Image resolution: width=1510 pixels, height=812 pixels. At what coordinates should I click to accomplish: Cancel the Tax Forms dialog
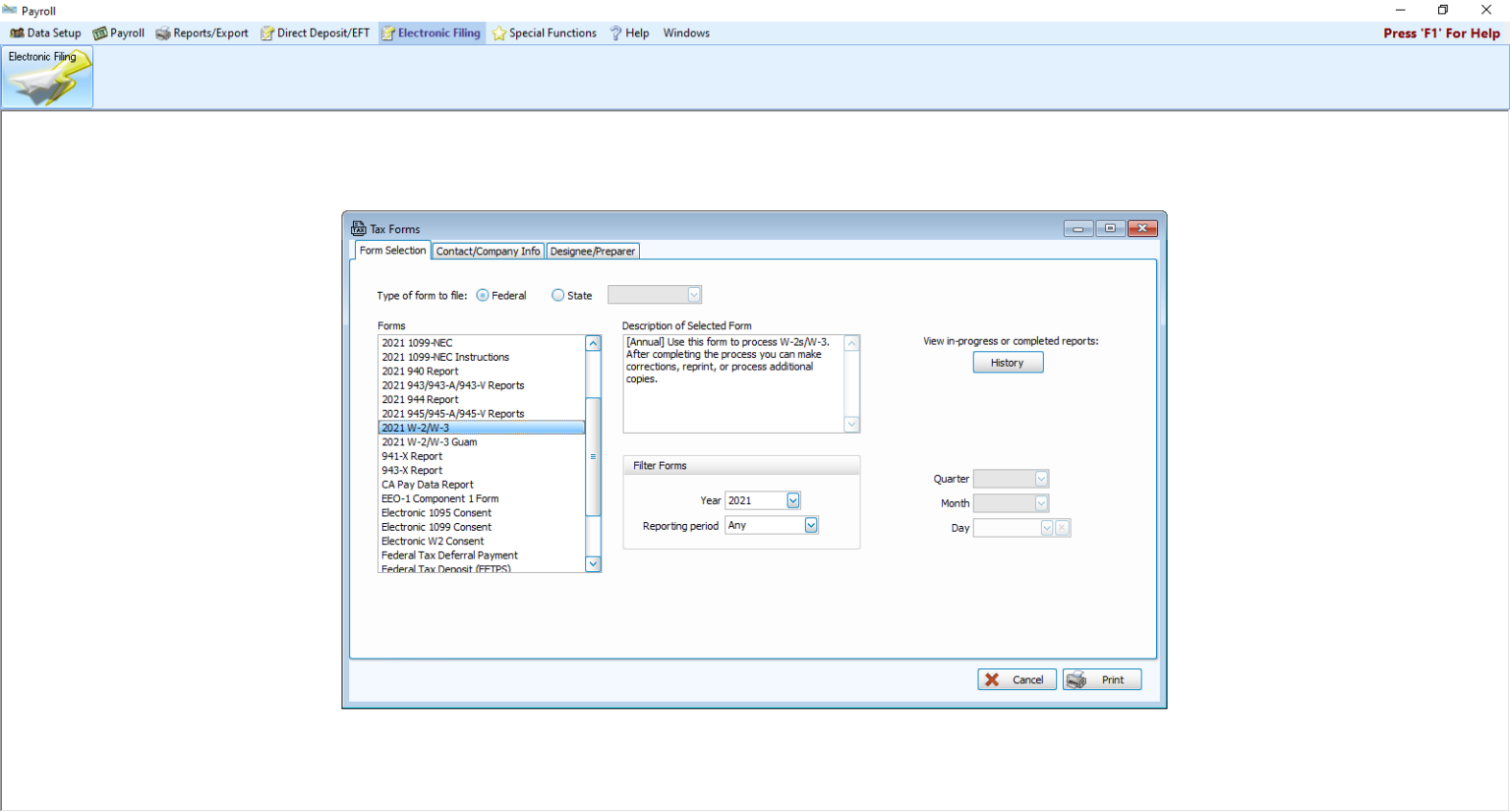(x=1016, y=680)
